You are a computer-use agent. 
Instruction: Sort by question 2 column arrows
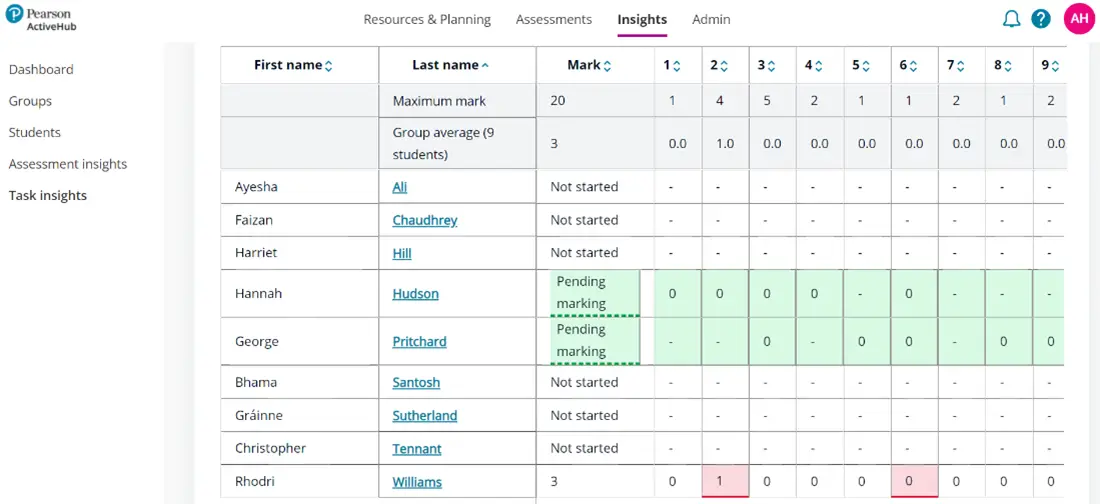coord(724,66)
